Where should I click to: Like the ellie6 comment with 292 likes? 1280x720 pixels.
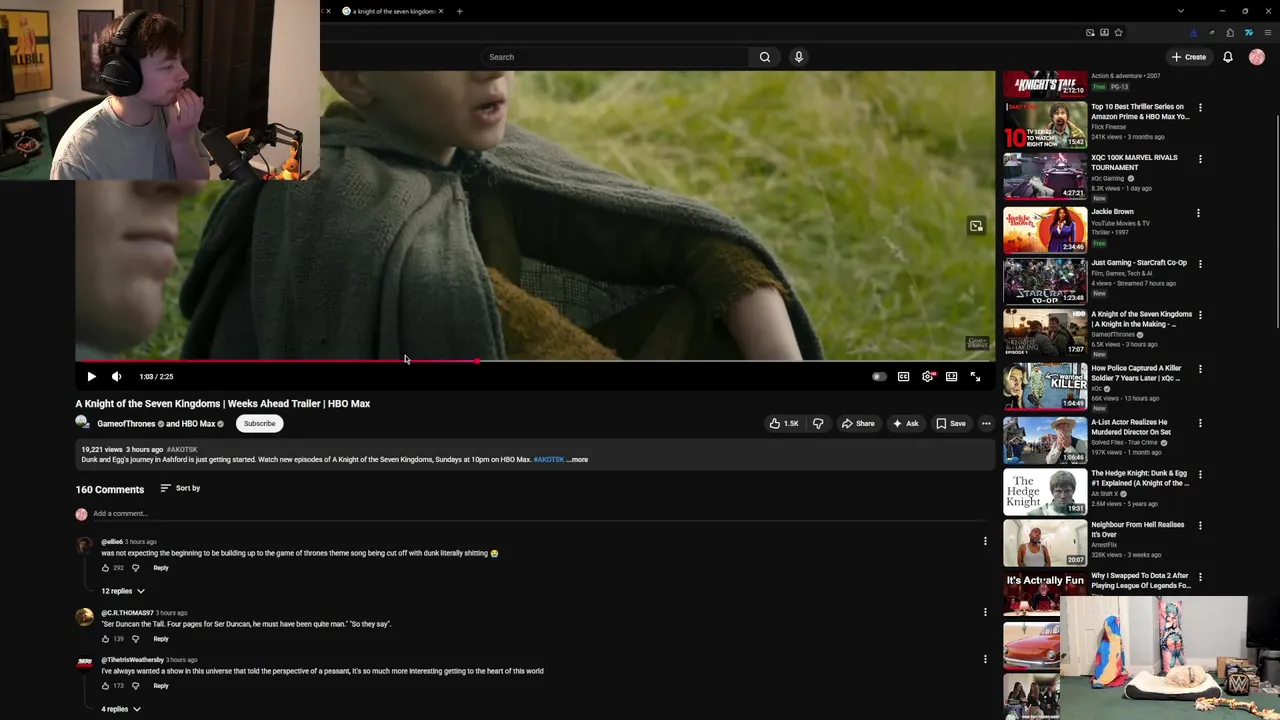click(x=105, y=568)
